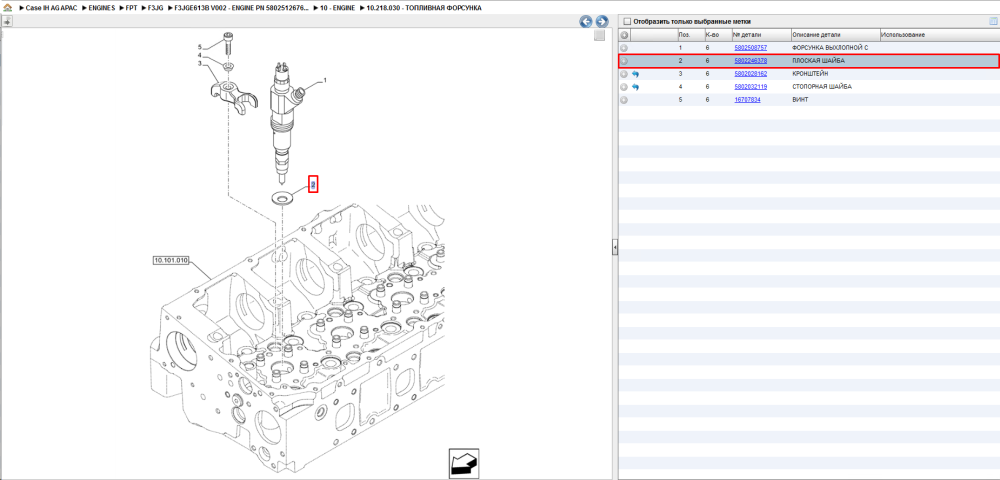Image resolution: width=1000 pixels, height=480 pixels.
Task: Go forward with the right blue arrow
Action: tap(601, 22)
